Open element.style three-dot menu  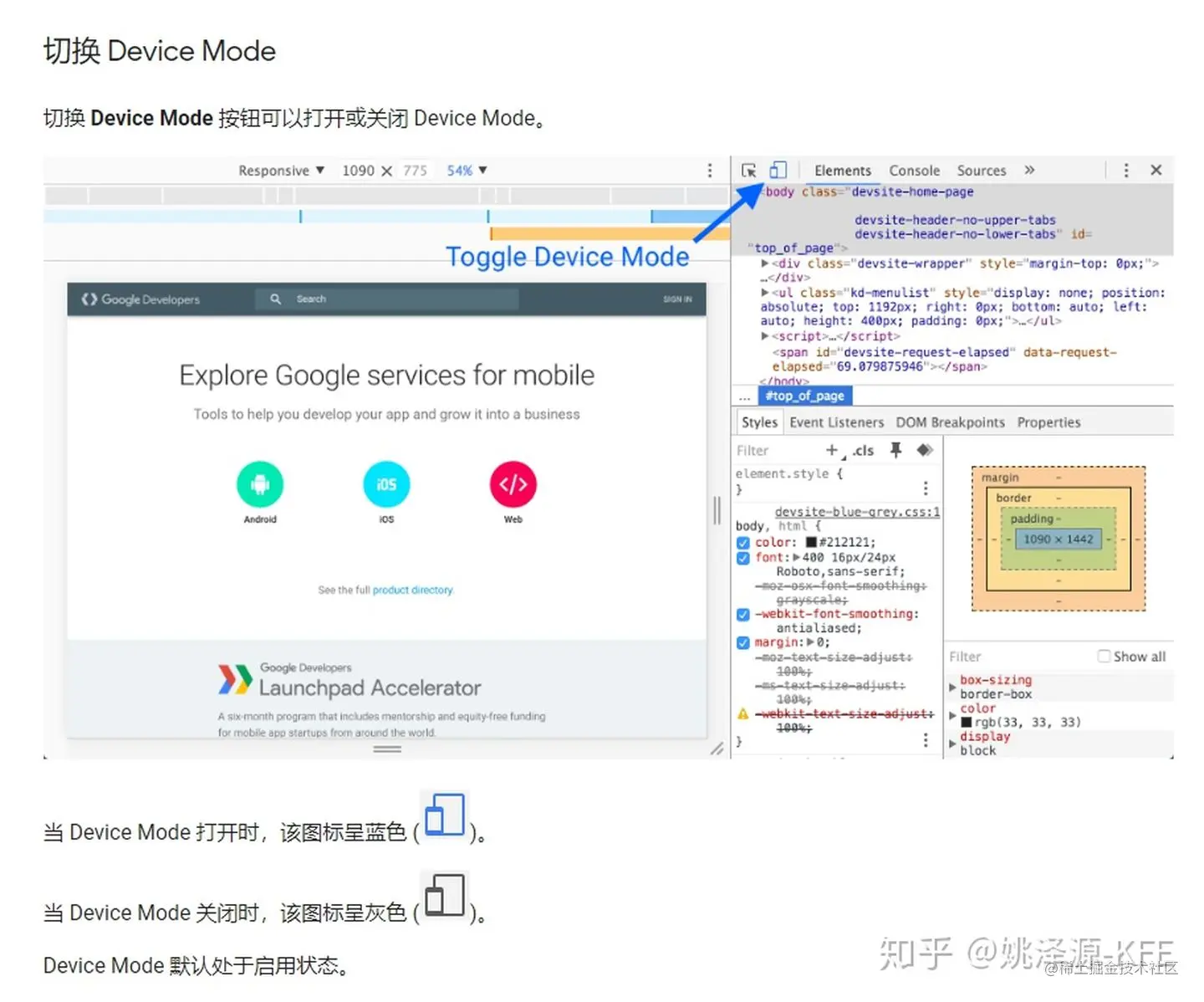point(926,488)
